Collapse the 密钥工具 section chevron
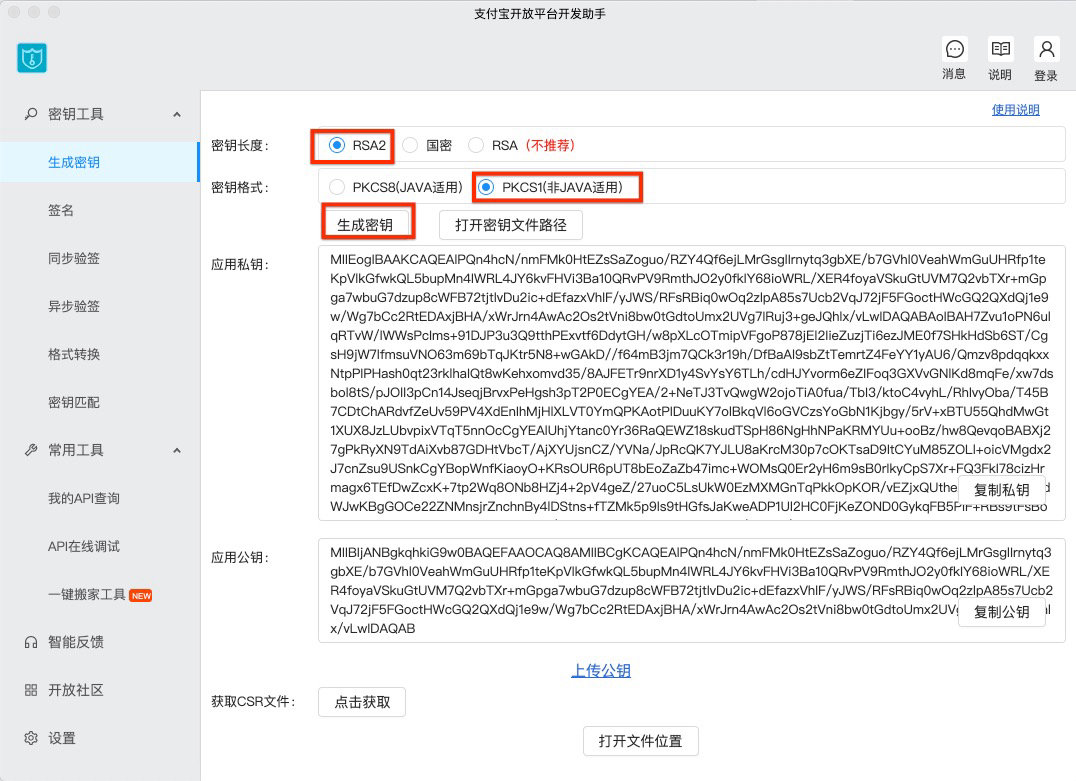Viewport: 1076px width, 781px height. [x=177, y=115]
